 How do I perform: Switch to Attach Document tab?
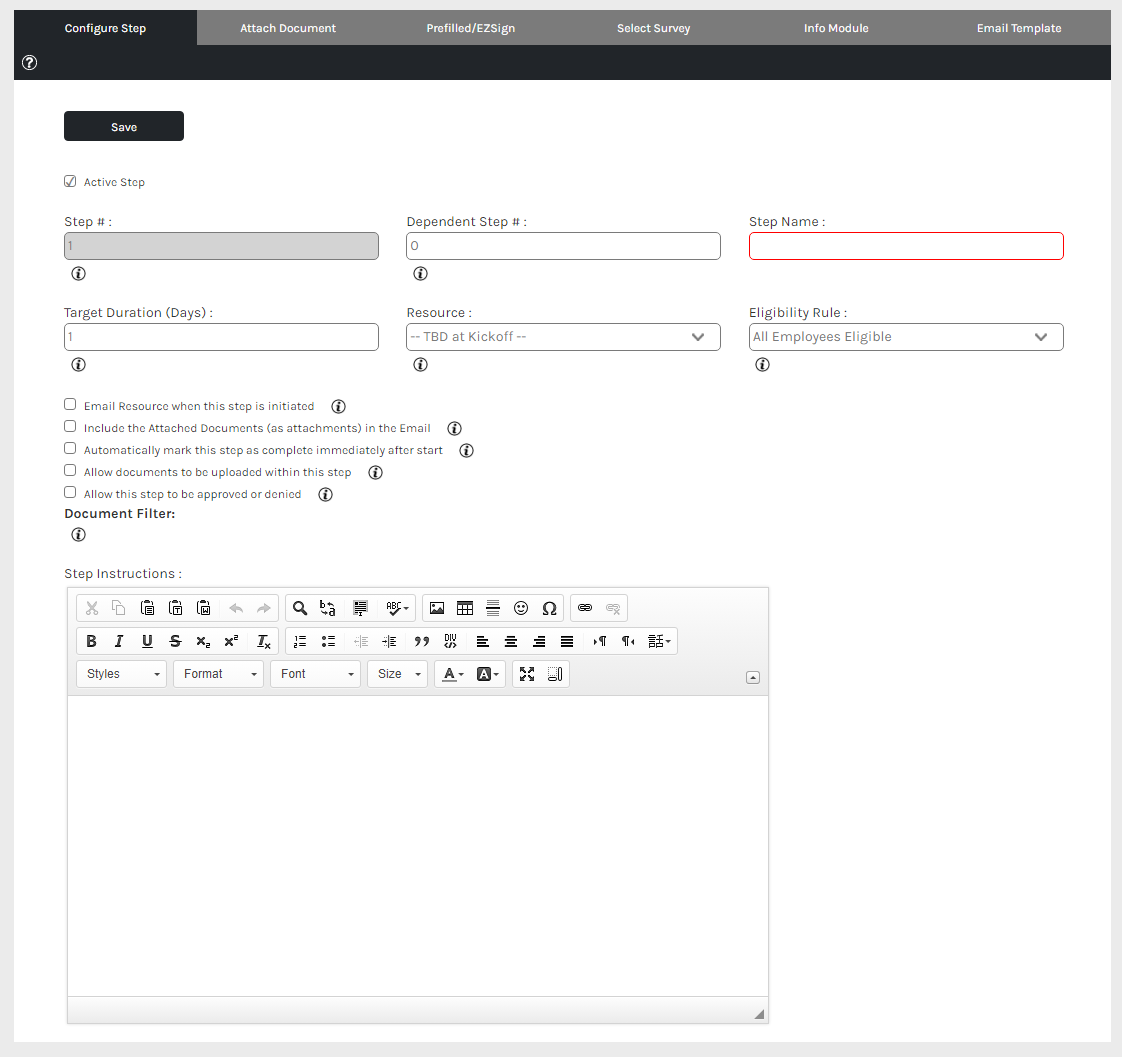pyautogui.click(x=288, y=28)
